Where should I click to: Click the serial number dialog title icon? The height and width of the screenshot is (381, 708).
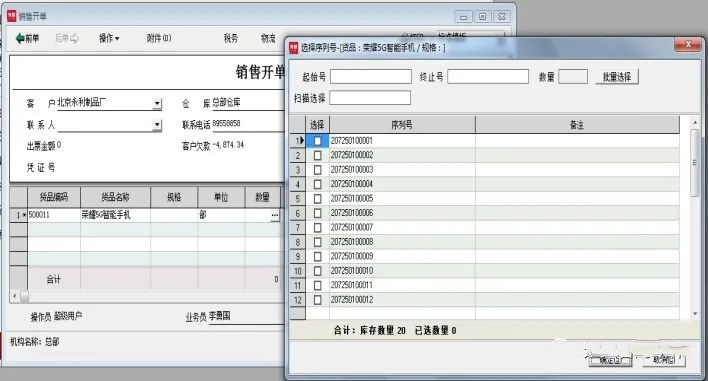293,47
